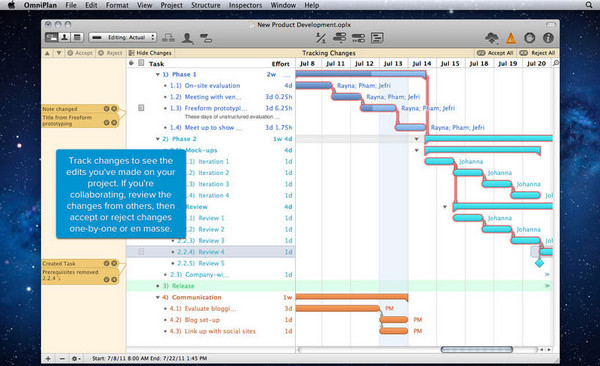Click triangle beside Phase 2 Gantt bar
The width and height of the screenshot is (600, 366).
416,139
